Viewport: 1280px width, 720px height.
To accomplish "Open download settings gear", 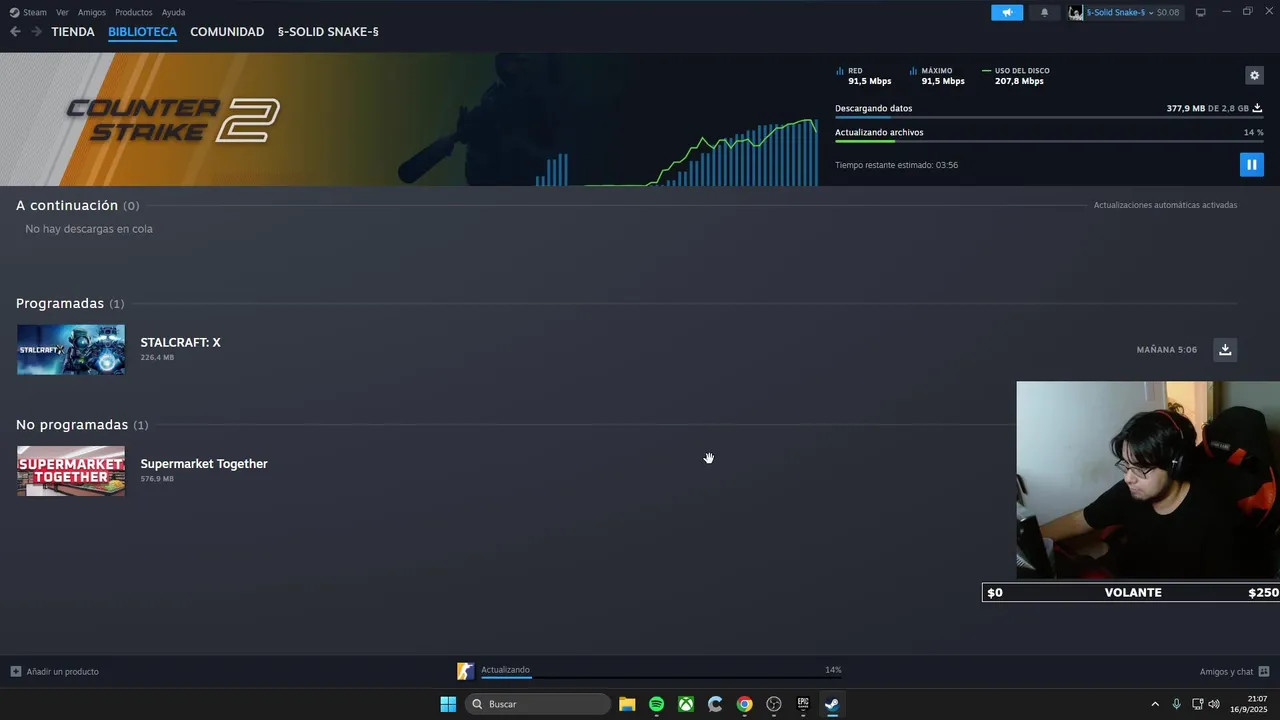I will [1254, 76].
